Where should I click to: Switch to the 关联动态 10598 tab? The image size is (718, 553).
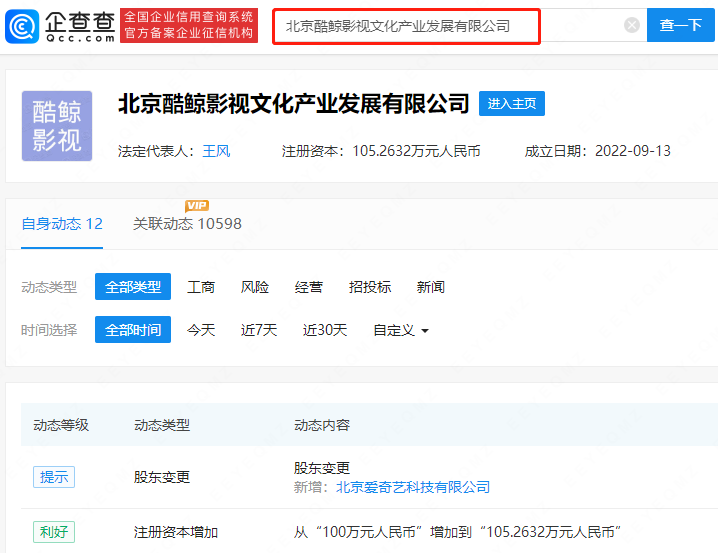[x=187, y=224]
